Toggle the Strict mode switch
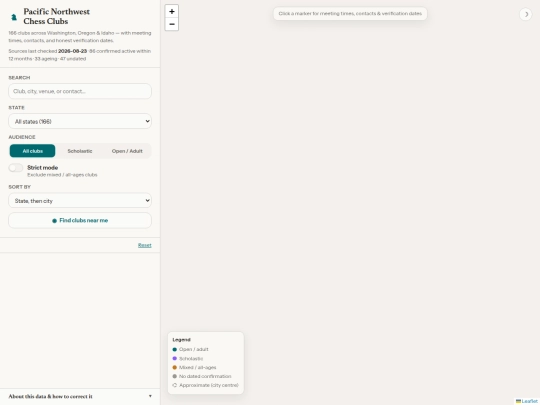The height and width of the screenshot is (405, 540). [x=16, y=168]
